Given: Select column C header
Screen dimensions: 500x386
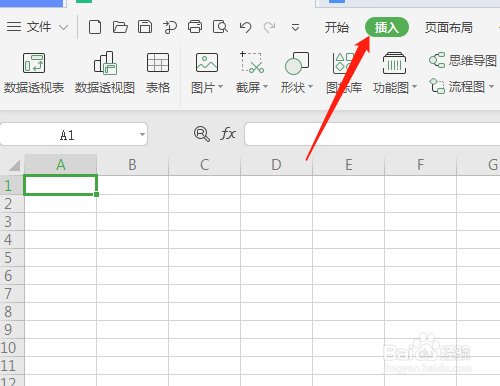Looking at the screenshot, I should pyautogui.click(x=205, y=165).
